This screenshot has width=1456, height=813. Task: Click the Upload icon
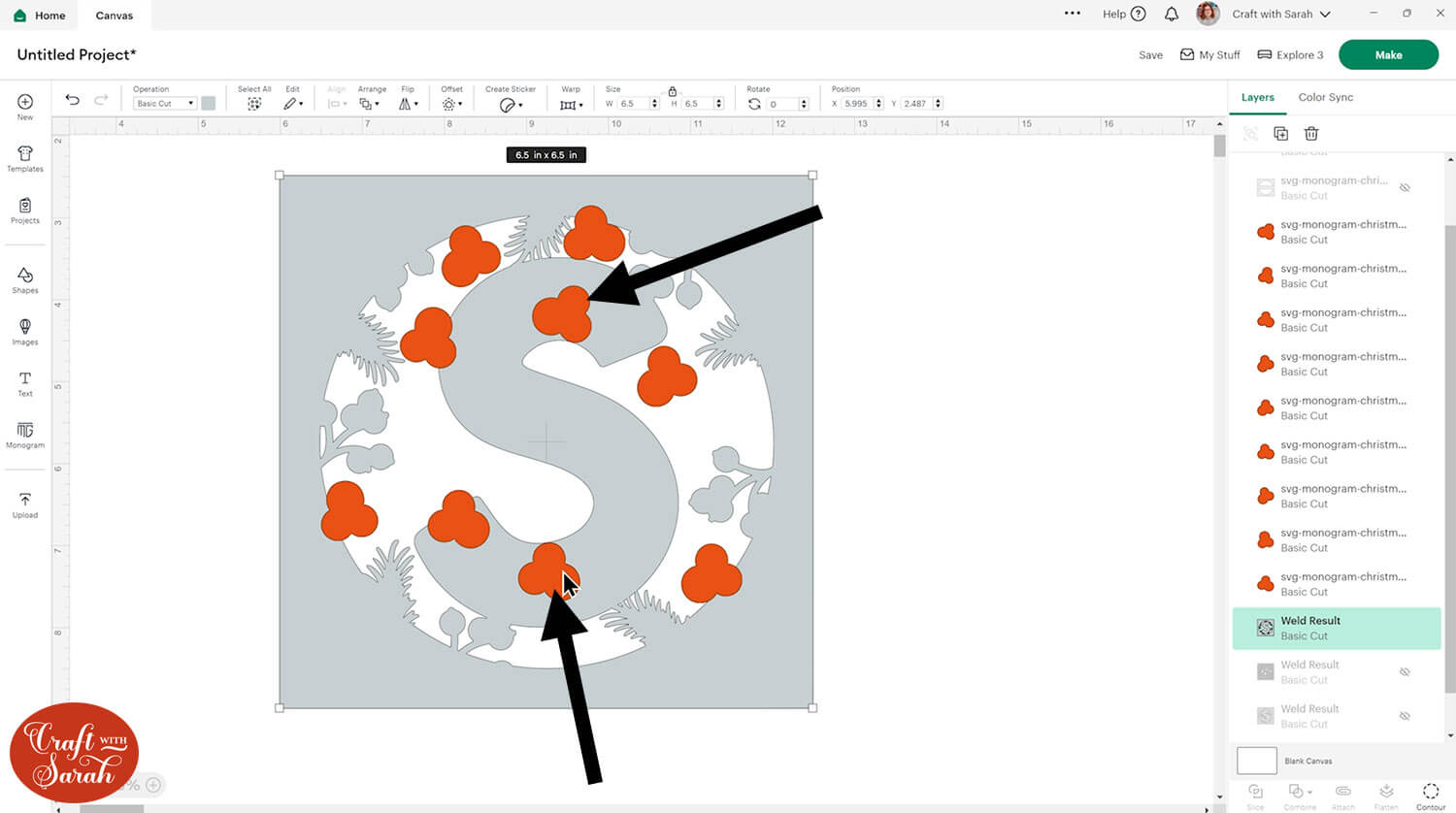coord(25,504)
